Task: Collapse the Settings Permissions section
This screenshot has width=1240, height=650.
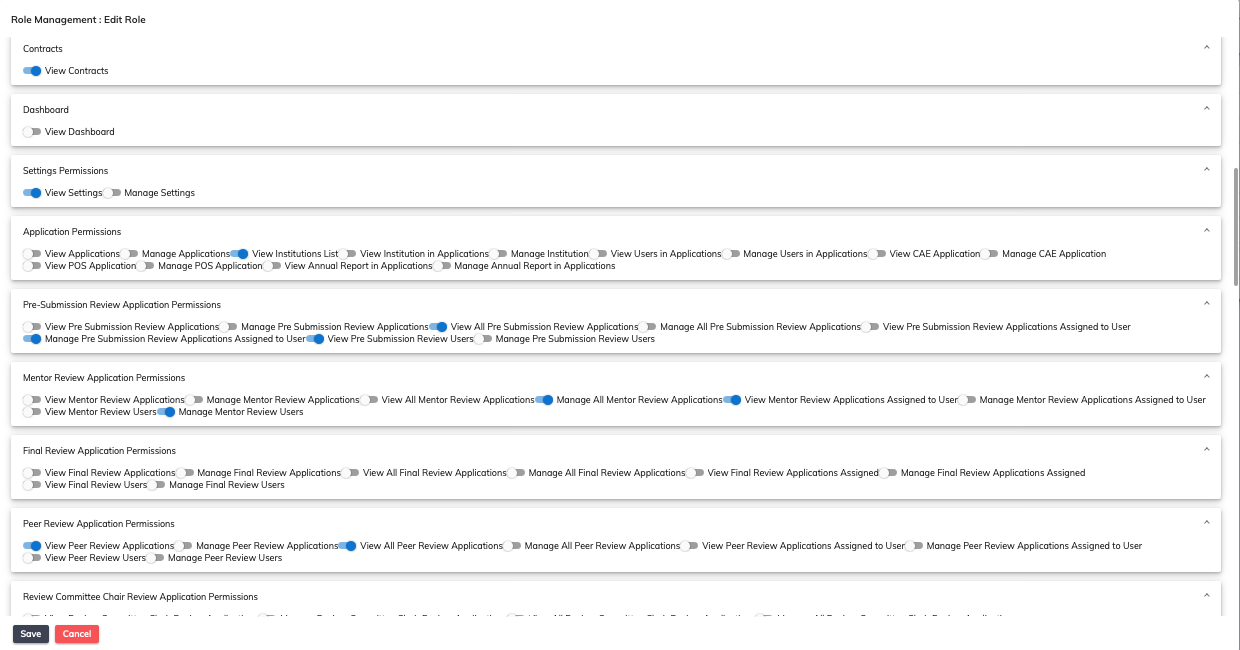Action: tap(1206, 170)
